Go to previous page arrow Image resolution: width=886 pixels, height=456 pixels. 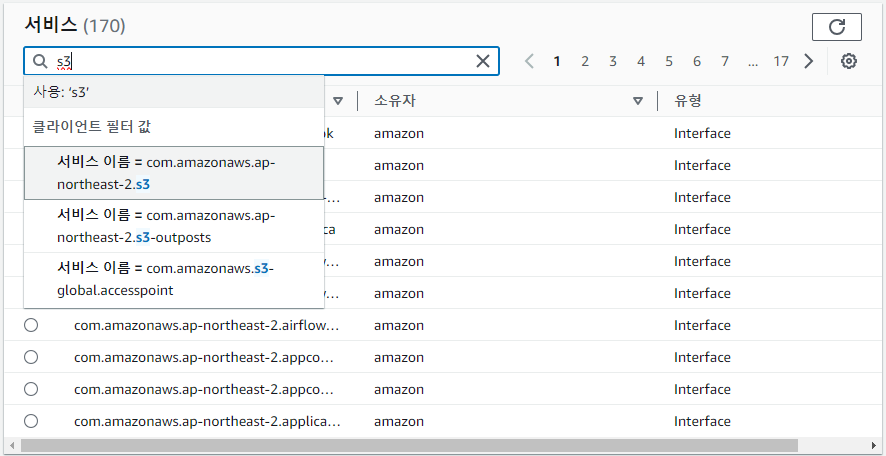(529, 61)
